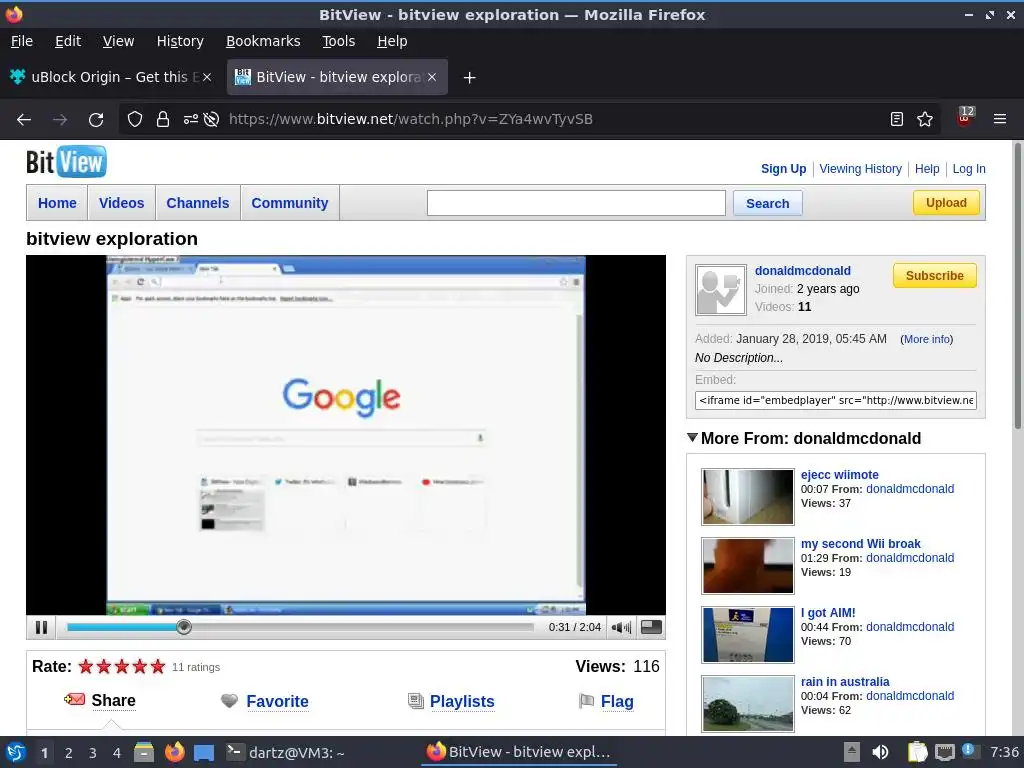Open the Tools menu
Screen dimensions: 1024x768
[338, 41]
